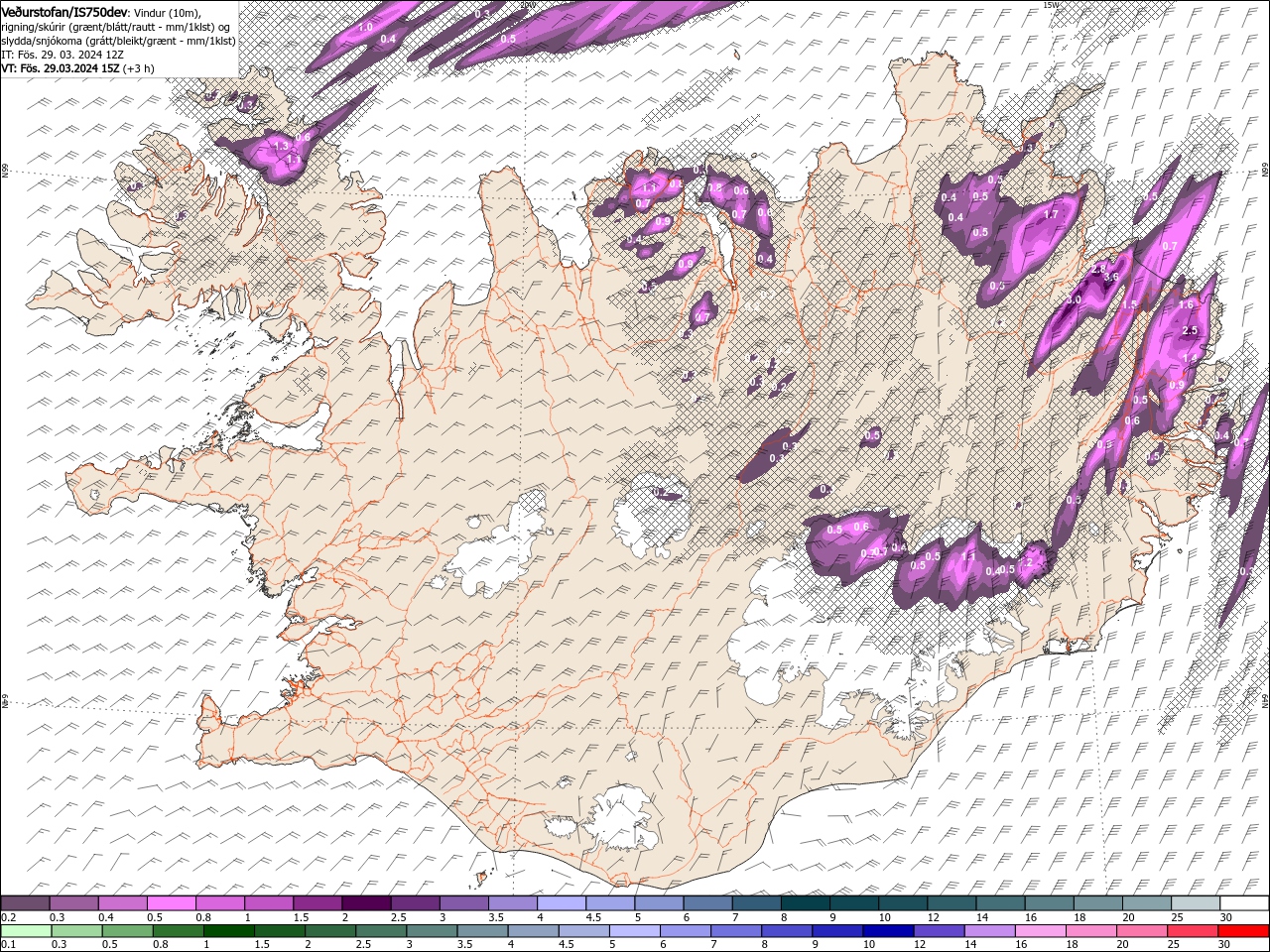Pick the teal 10 snow-scale swatch
This screenshot has width=1270, height=952.
pos(901,903)
